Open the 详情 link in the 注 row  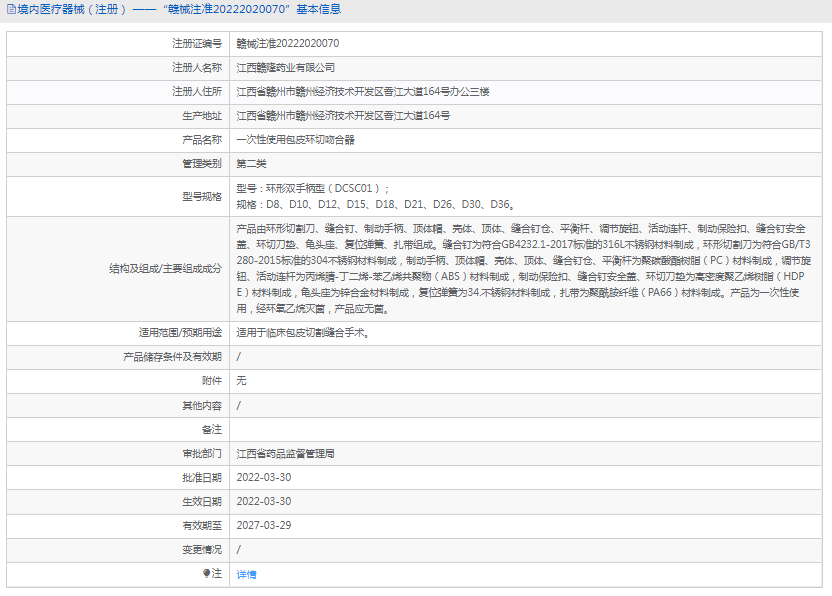tap(246, 574)
